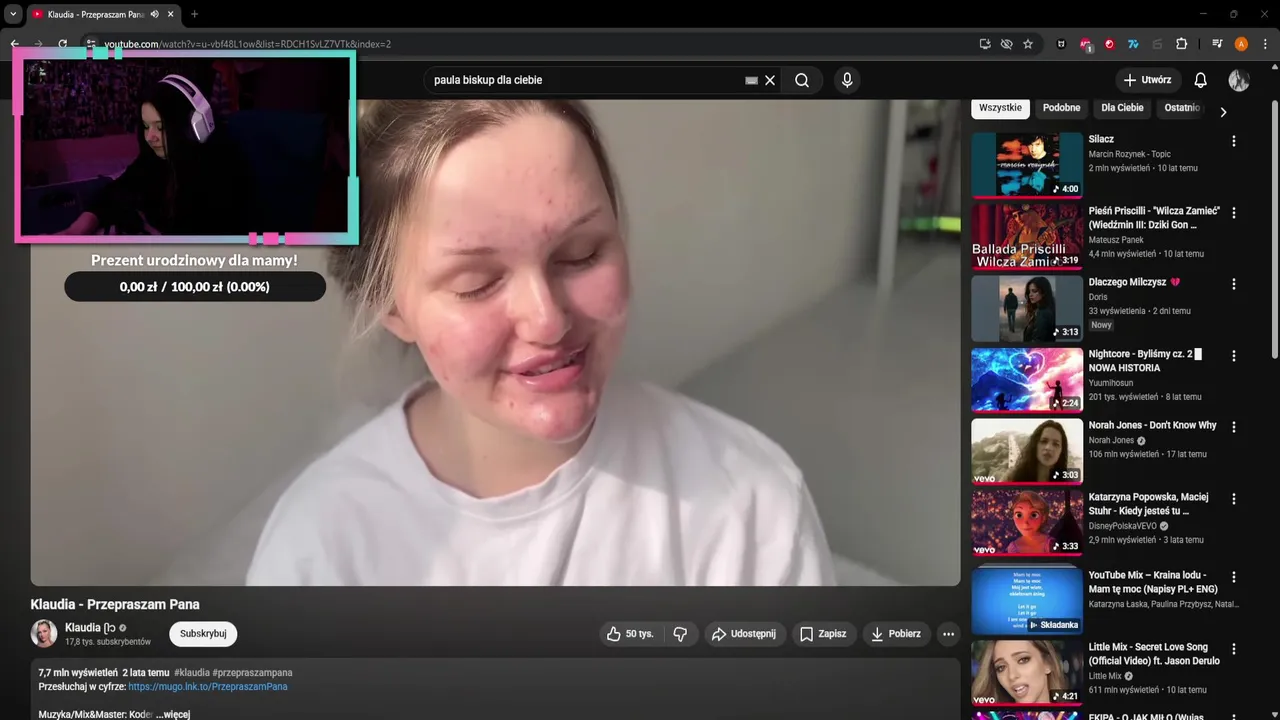Close the Klaudia - Przepraszam Pana tab
The height and width of the screenshot is (720, 1280).
[171, 14]
